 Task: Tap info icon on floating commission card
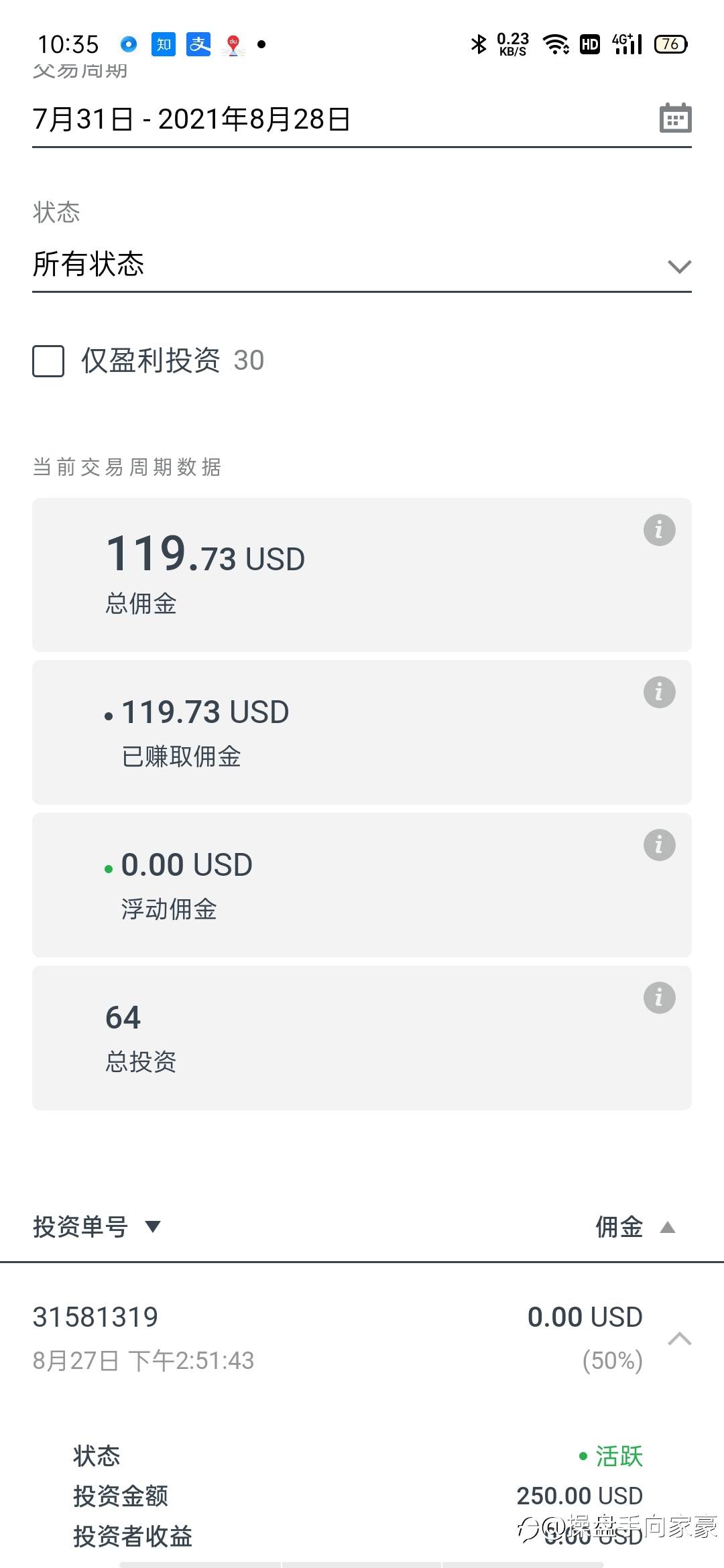659,845
